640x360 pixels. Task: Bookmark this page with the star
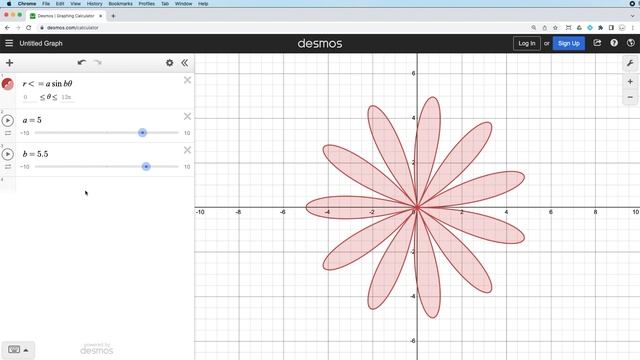click(x=555, y=28)
